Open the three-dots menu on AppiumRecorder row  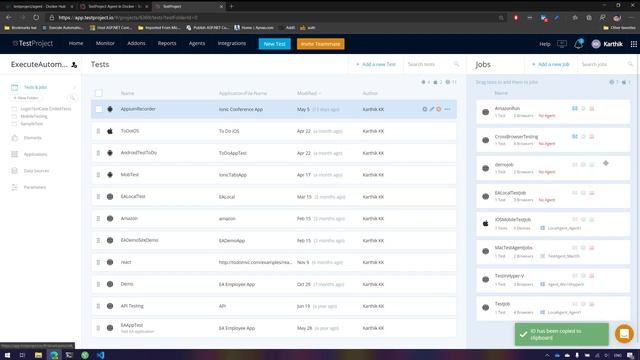click(447, 109)
